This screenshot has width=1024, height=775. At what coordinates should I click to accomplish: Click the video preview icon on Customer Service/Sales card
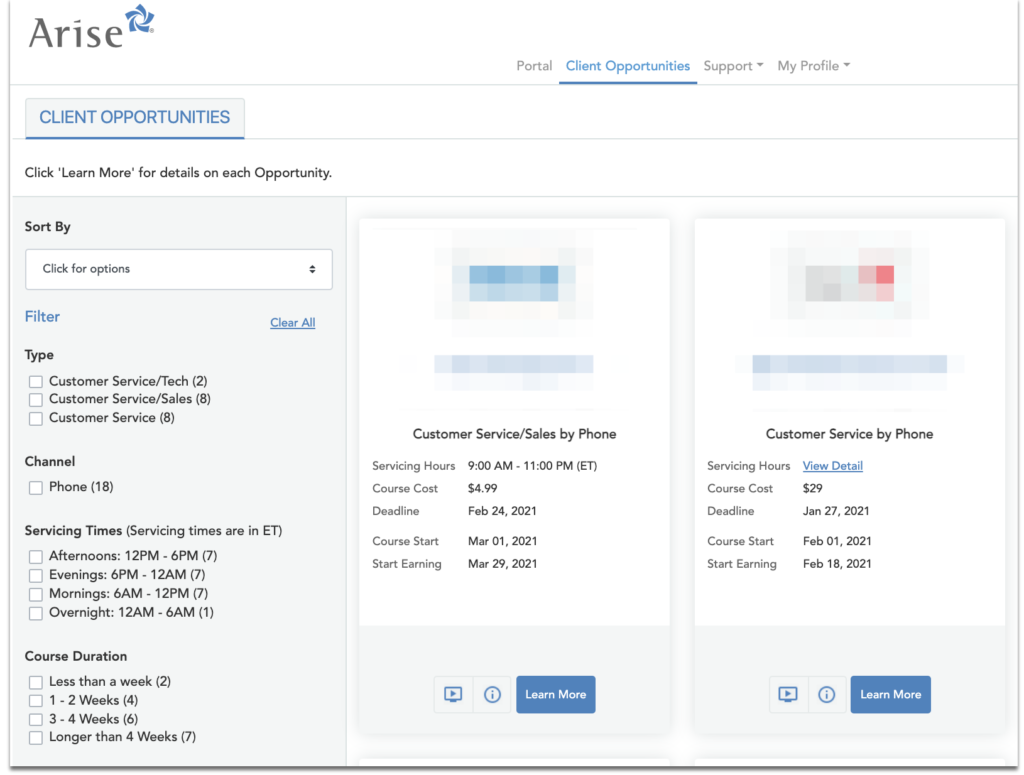click(x=452, y=694)
